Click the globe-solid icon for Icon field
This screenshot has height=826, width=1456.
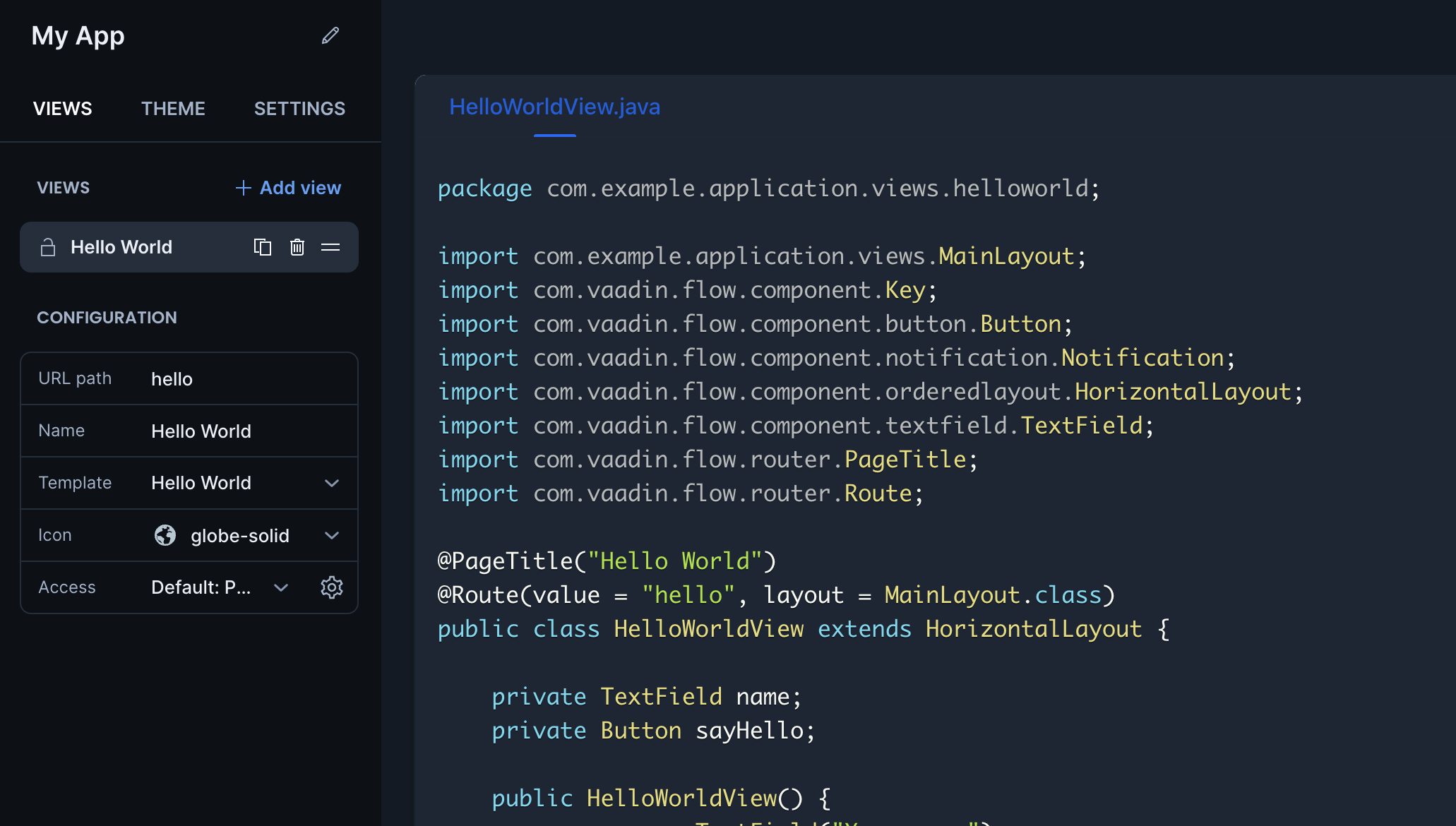164,534
